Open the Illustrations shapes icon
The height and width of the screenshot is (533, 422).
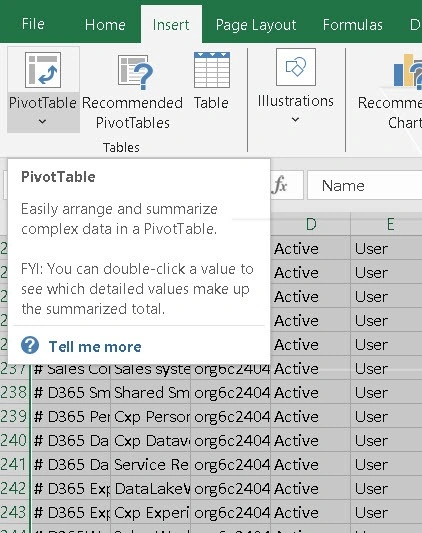(x=296, y=67)
